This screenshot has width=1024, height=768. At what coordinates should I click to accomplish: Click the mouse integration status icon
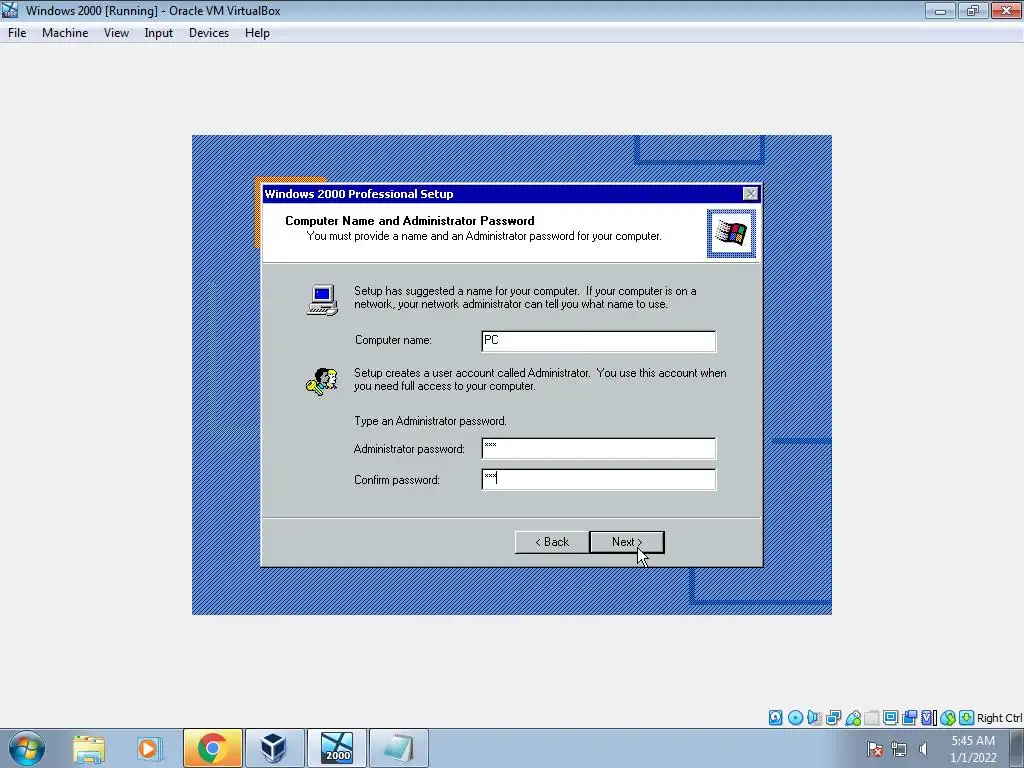pos(948,718)
